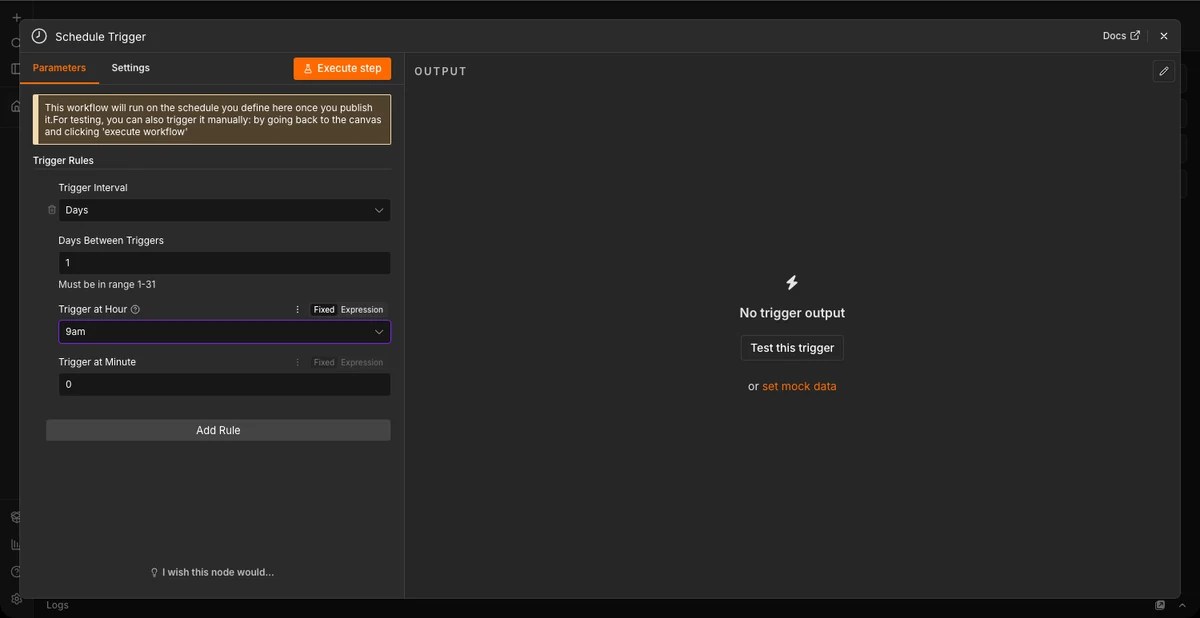The height and width of the screenshot is (618, 1200).
Task: Open options menu for Trigger at Hour
Action: pos(297,310)
